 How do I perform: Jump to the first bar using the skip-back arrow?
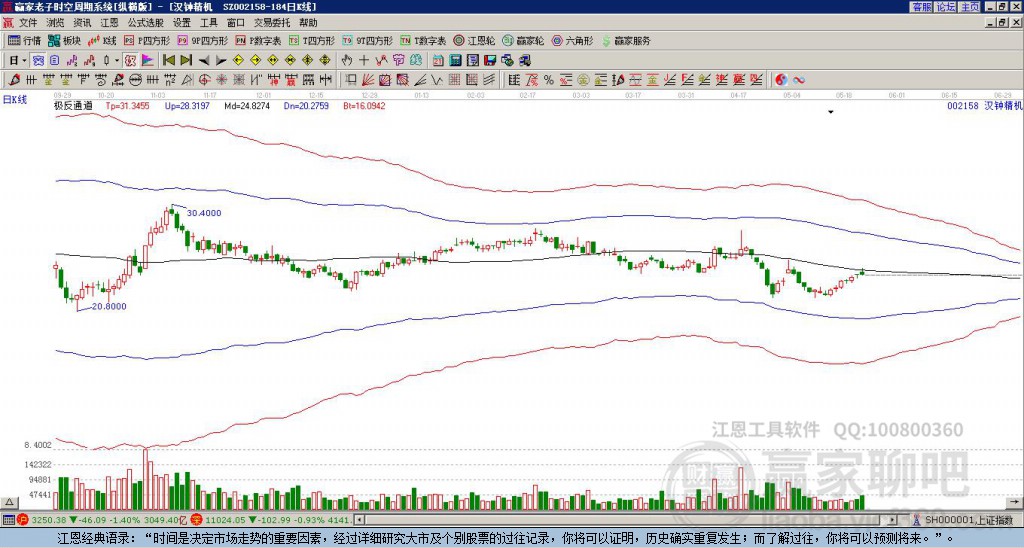[168, 60]
